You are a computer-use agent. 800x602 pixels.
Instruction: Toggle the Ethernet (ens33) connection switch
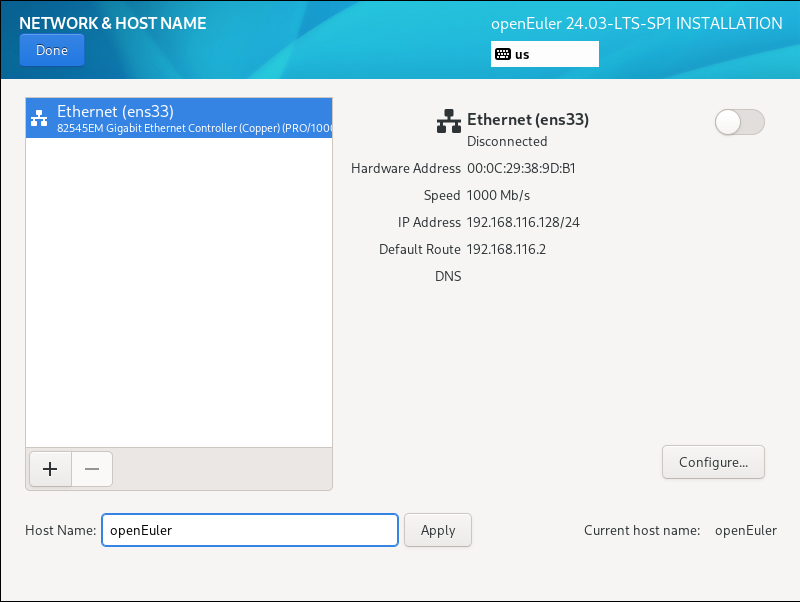click(x=739, y=122)
